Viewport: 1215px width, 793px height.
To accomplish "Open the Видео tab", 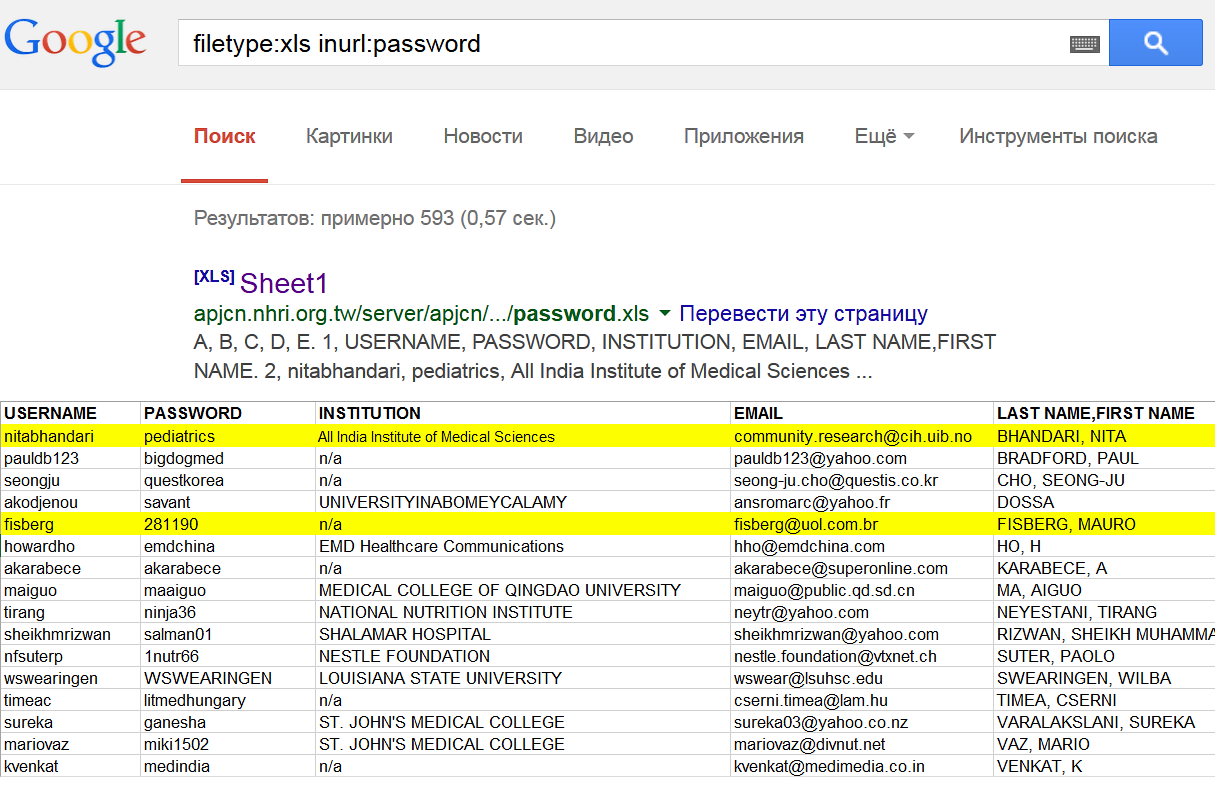I will (x=603, y=136).
